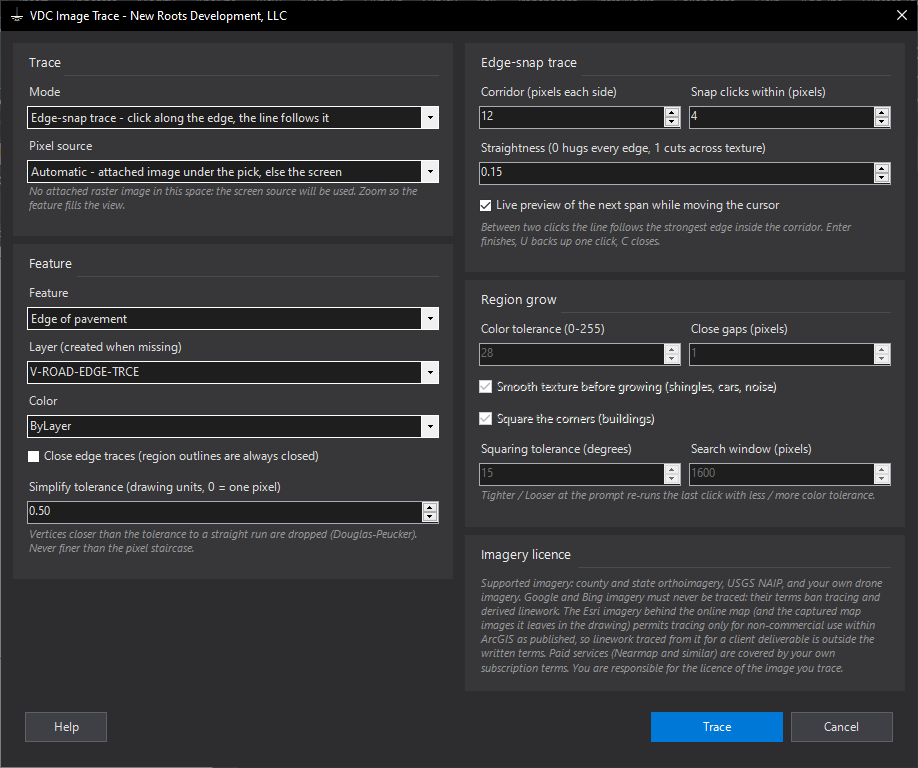Click the Straightness input field

point(676,173)
